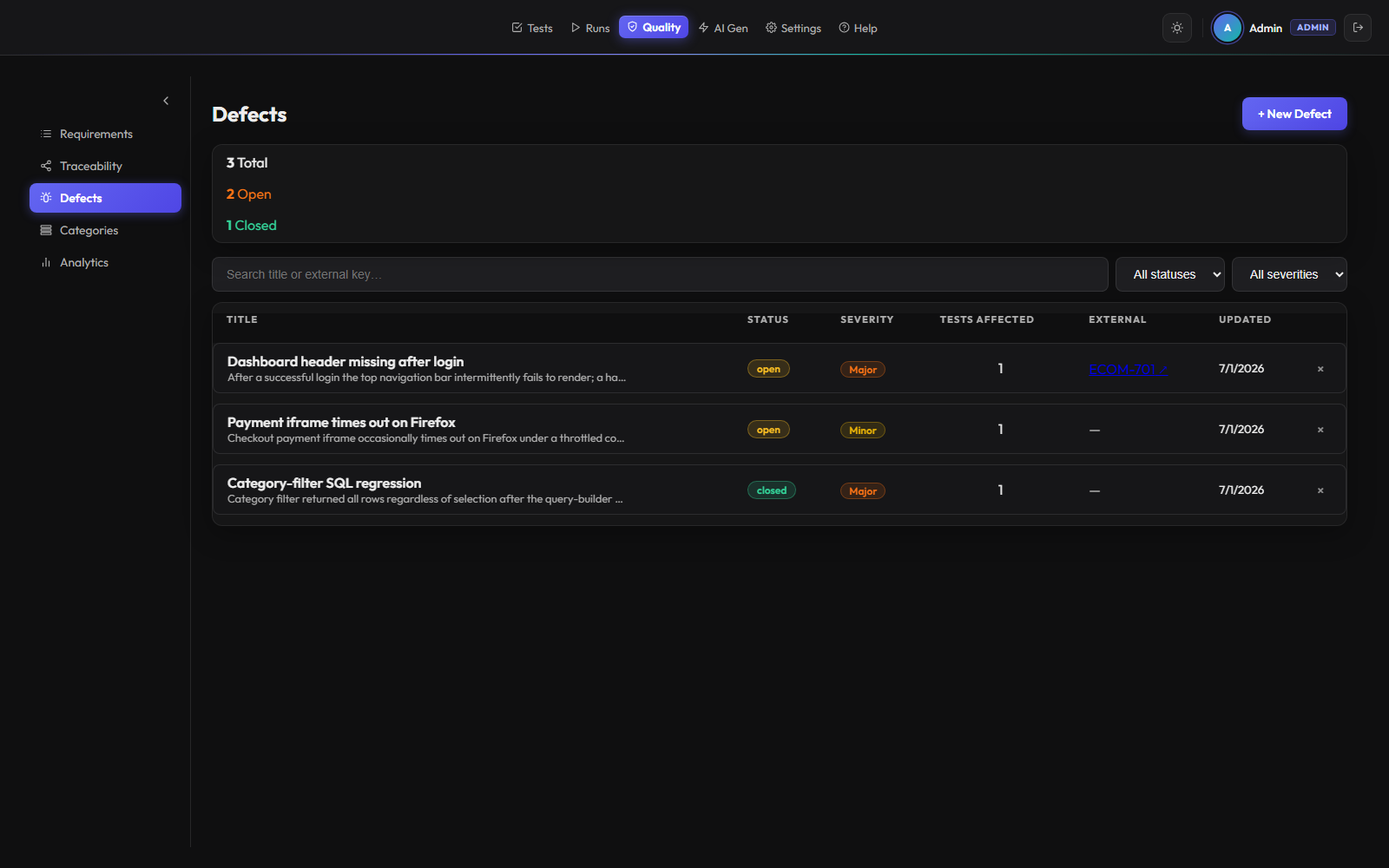Delete the Dashboard header missing defect

[x=1320, y=369]
